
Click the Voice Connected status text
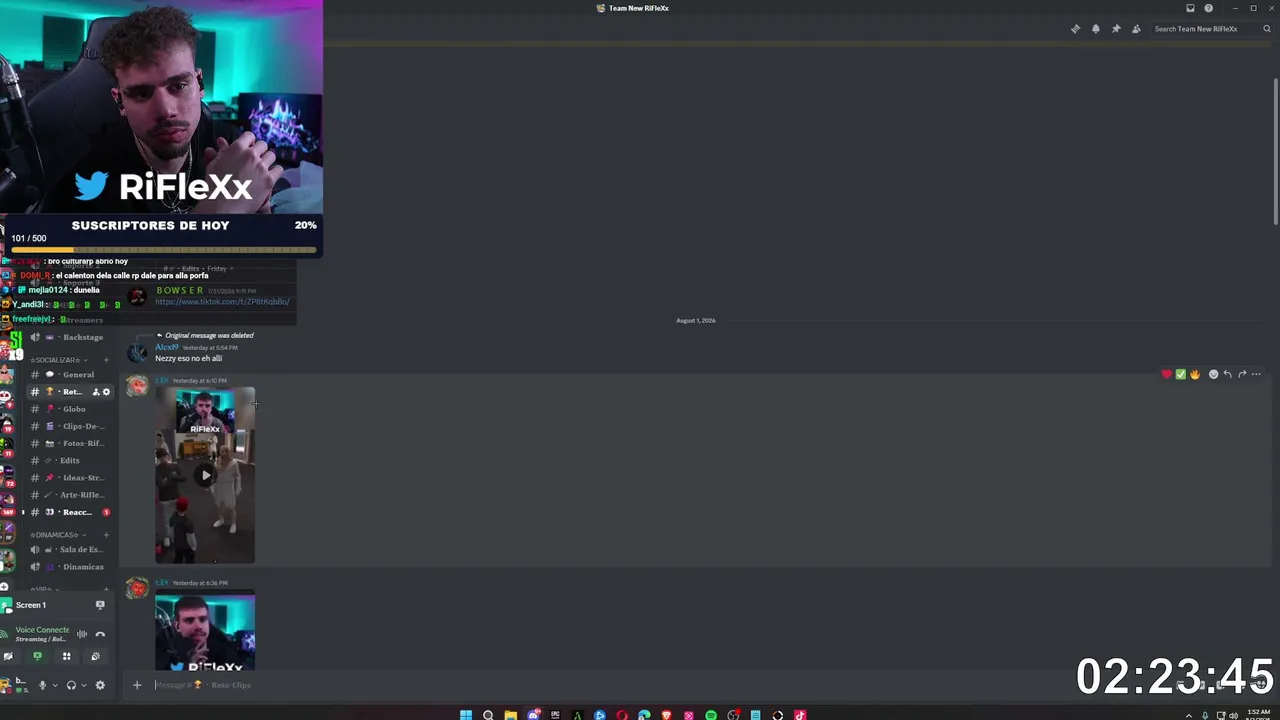pyautogui.click(x=43, y=630)
